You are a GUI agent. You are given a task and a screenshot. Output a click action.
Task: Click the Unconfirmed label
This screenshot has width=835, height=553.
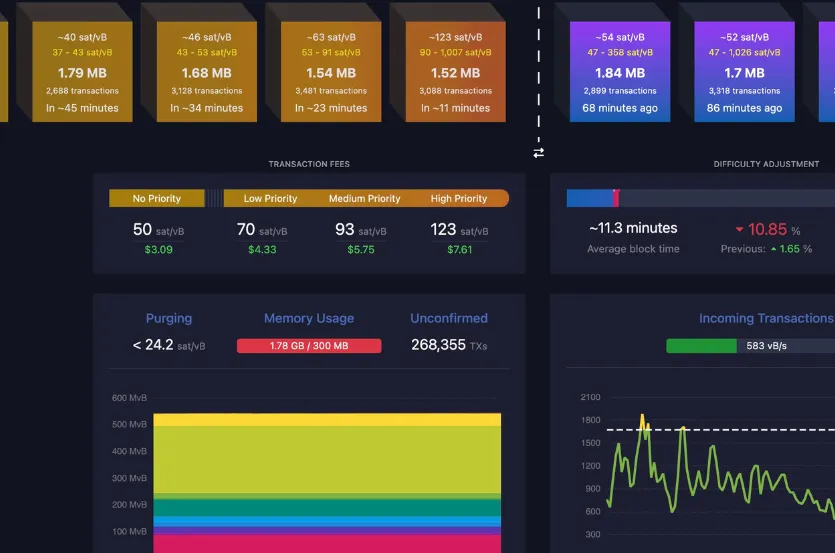coord(449,318)
